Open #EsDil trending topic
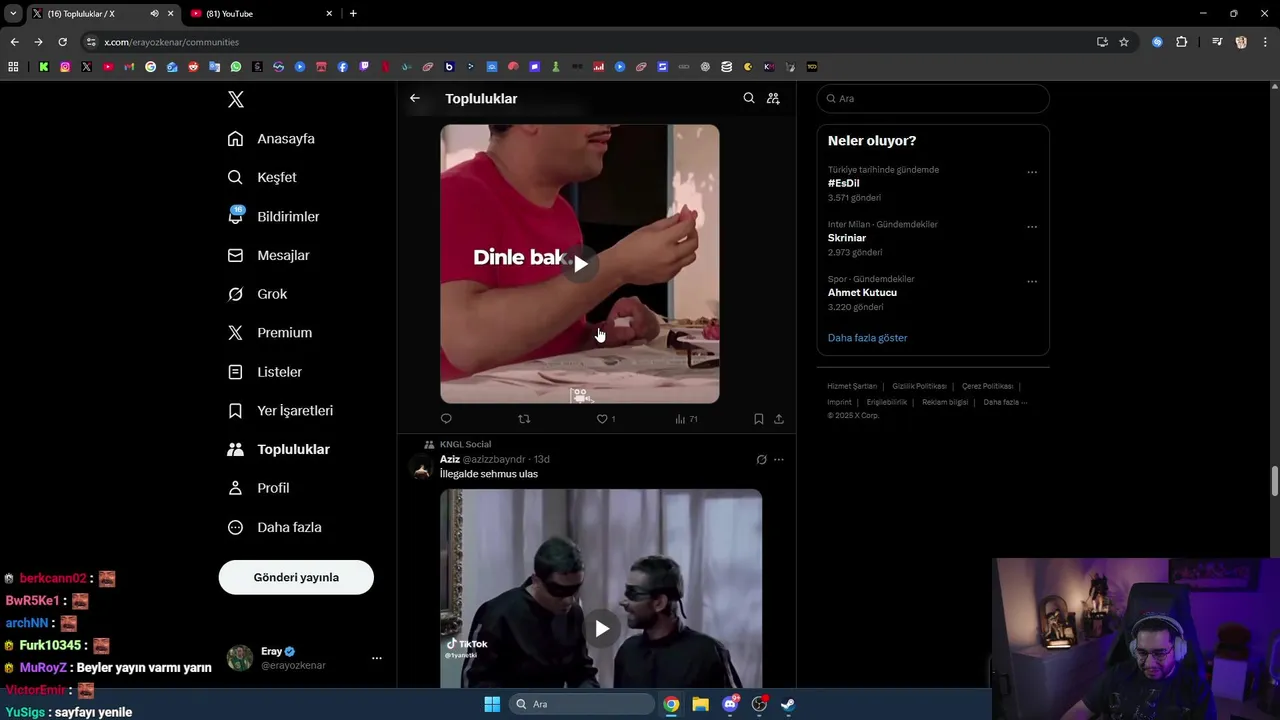Screen dimensions: 1280x720 click(843, 183)
